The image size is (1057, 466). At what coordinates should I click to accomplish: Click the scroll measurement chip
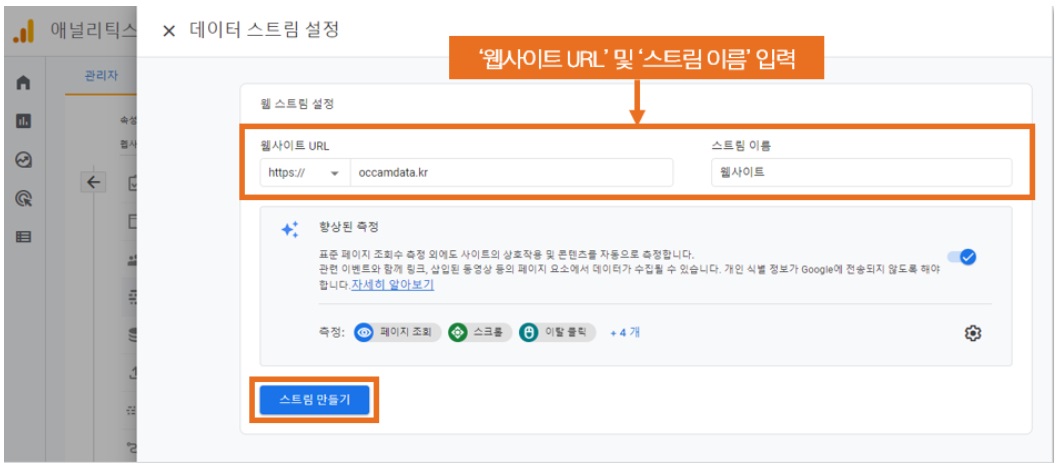(x=479, y=332)
